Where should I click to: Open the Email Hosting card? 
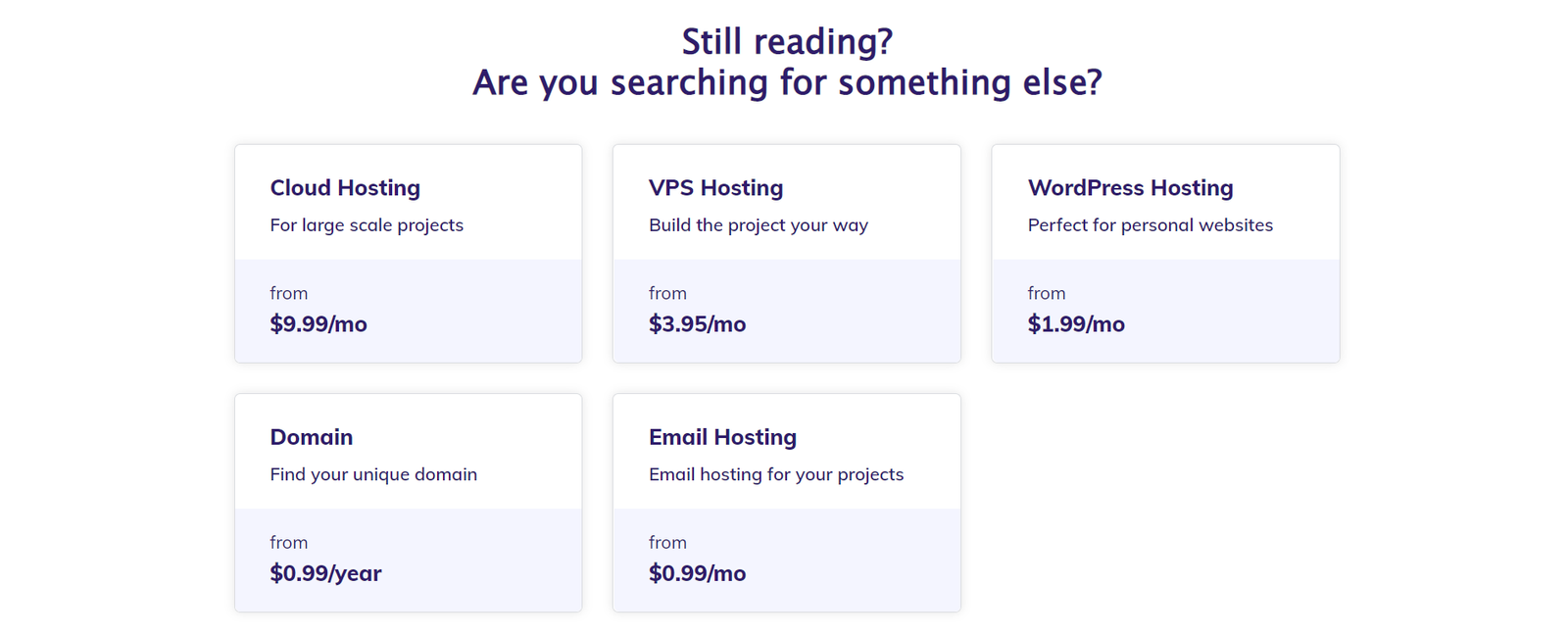(x=786, y=503)
